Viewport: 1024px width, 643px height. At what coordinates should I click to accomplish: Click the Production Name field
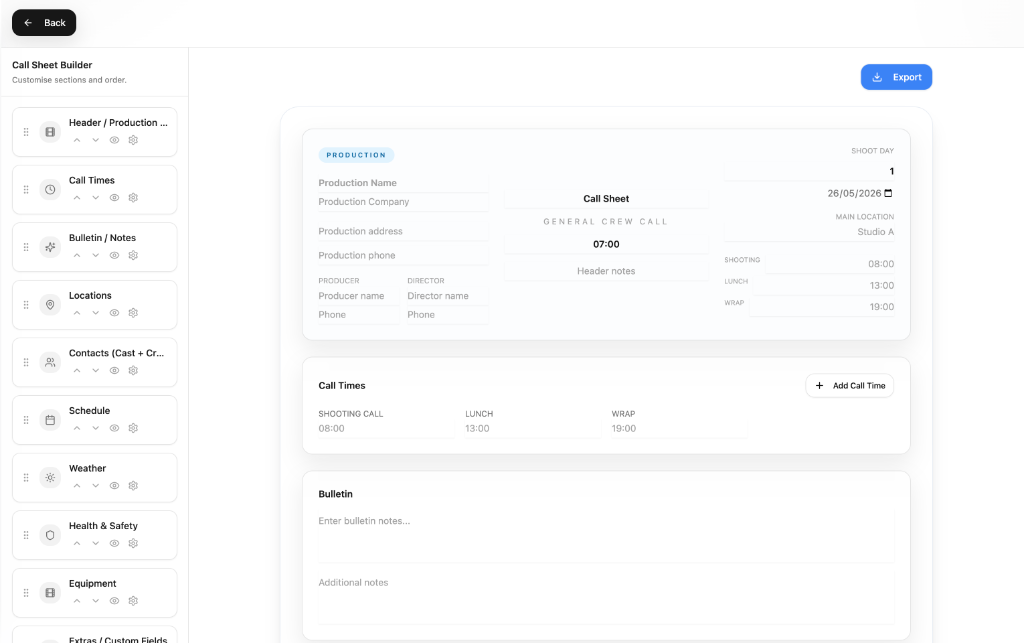click(403, 183)
